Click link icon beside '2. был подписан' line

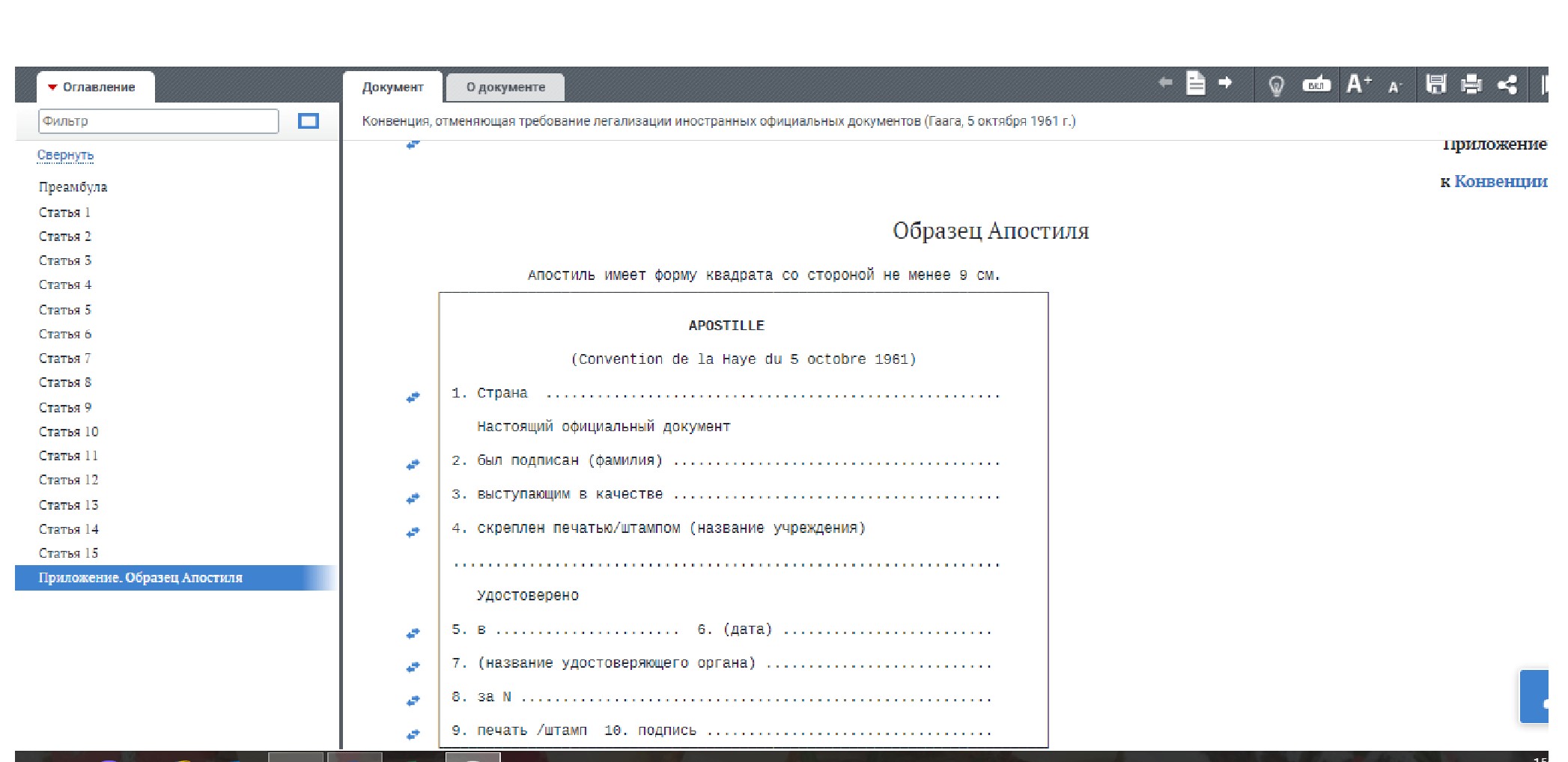pos(413,465)
